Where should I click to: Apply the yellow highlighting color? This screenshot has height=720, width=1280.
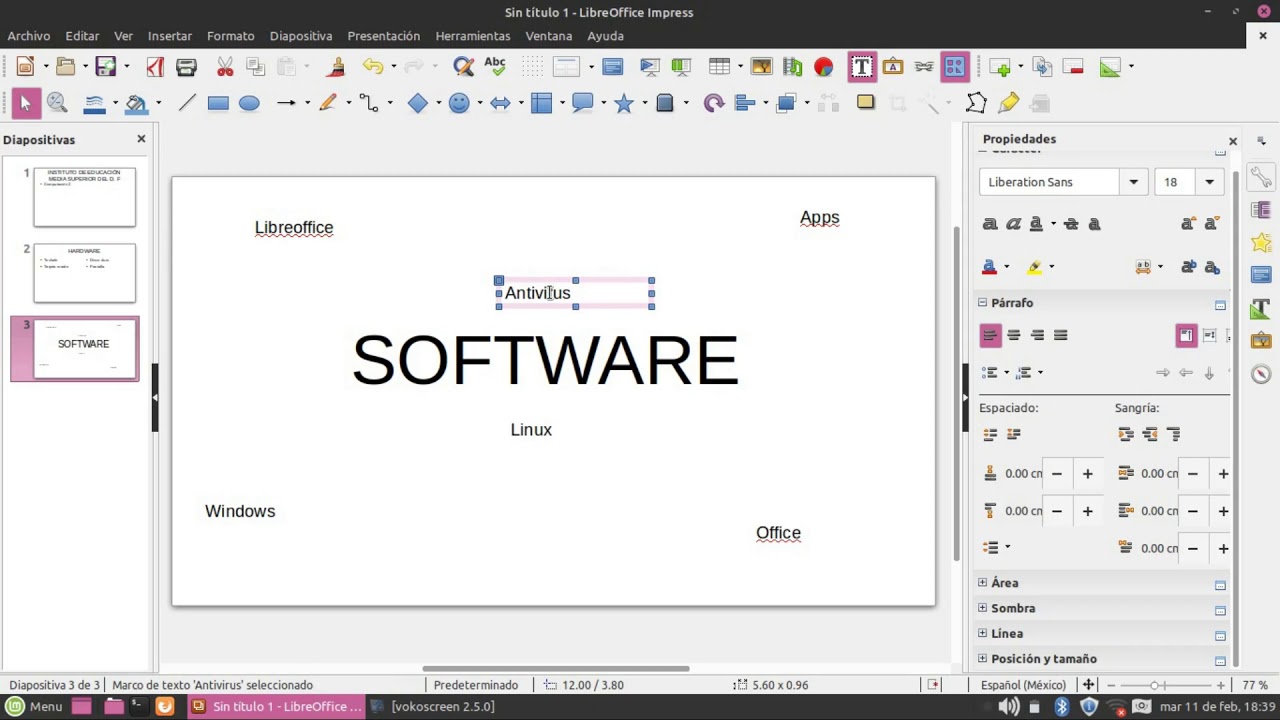coord(1034,267)
